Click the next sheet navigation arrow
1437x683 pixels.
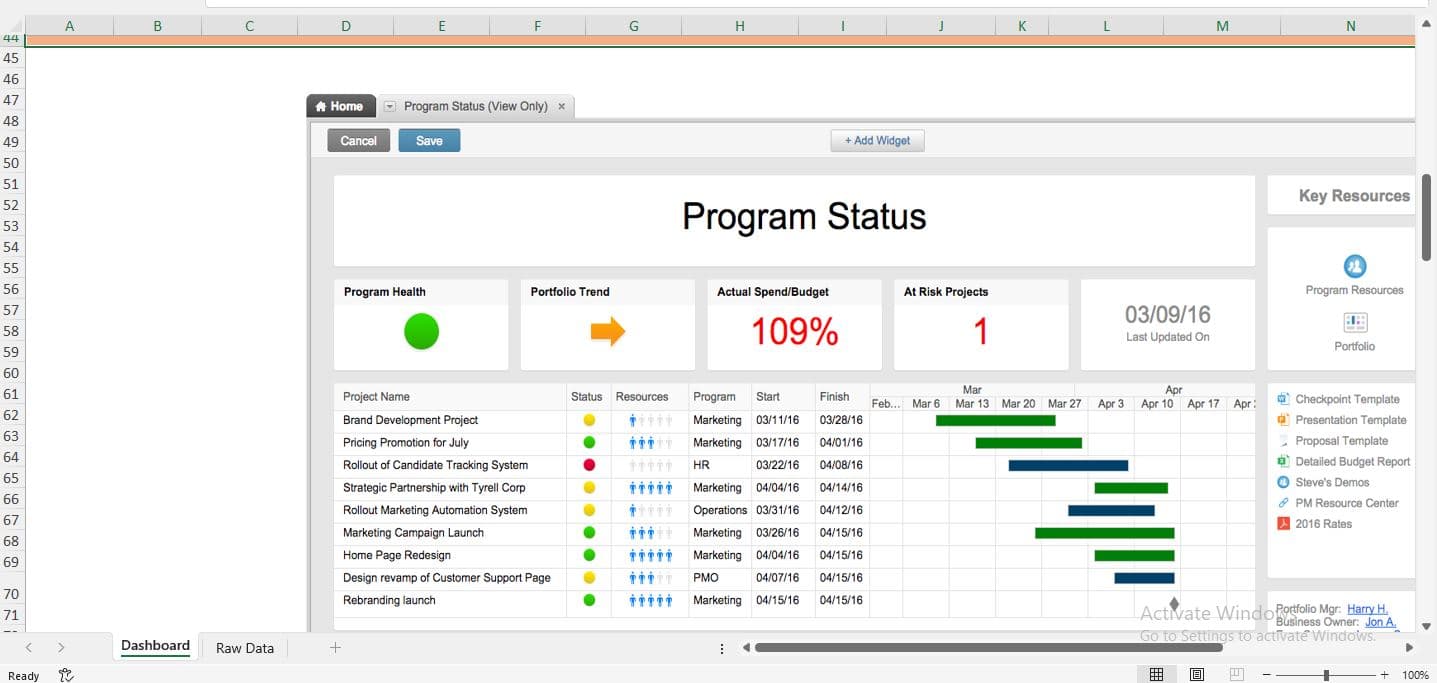click(x=61, y=648)
